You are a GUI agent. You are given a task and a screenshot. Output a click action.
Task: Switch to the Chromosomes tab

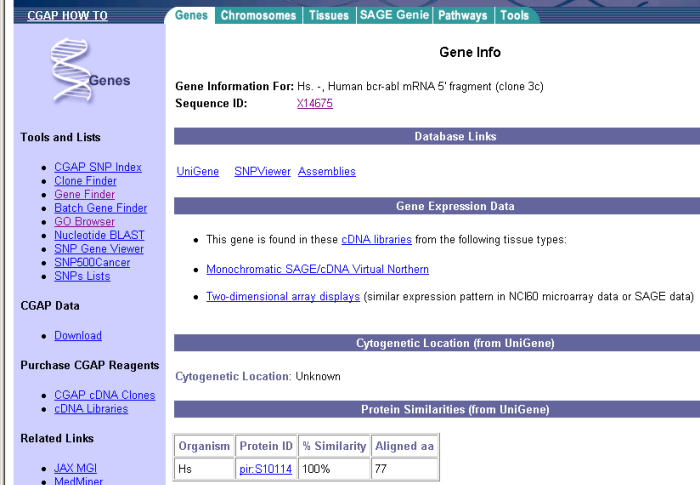258,15
